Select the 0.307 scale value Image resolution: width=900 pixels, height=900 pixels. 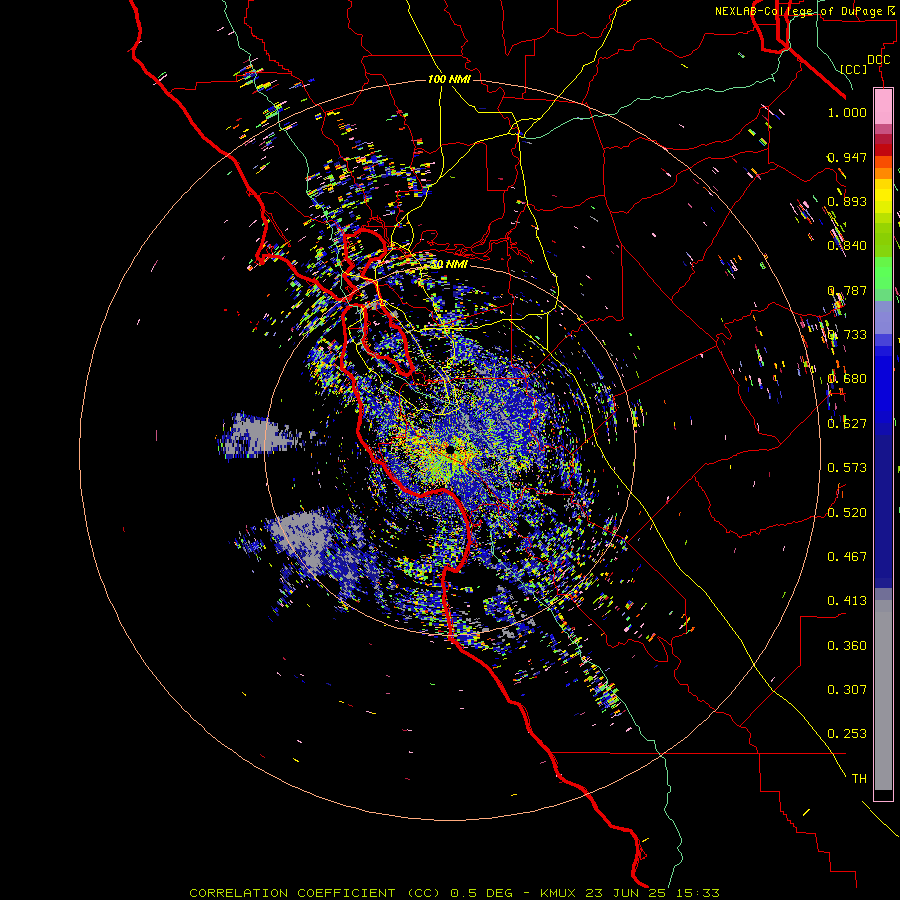click(847, 690)
